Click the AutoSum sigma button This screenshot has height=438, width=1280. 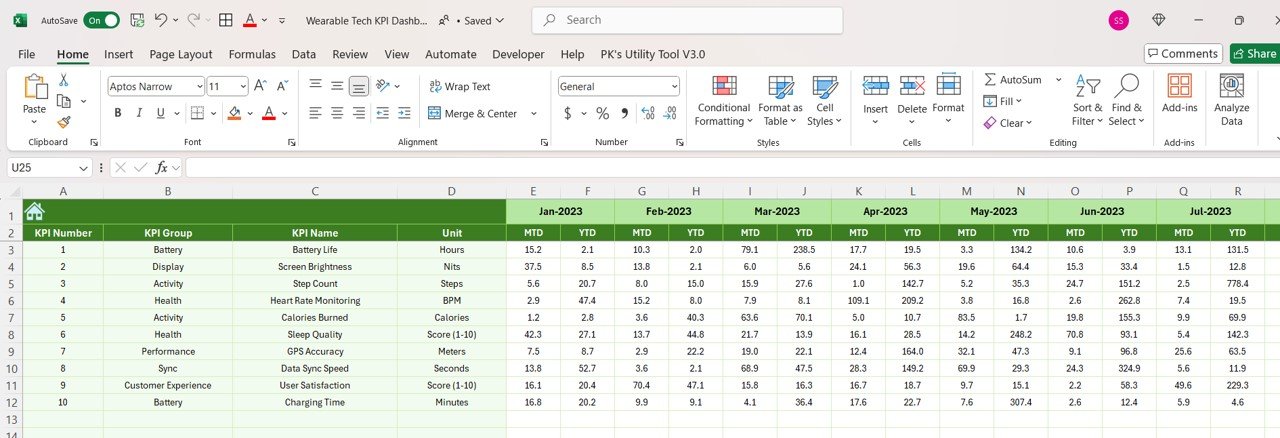(1014, 79)
